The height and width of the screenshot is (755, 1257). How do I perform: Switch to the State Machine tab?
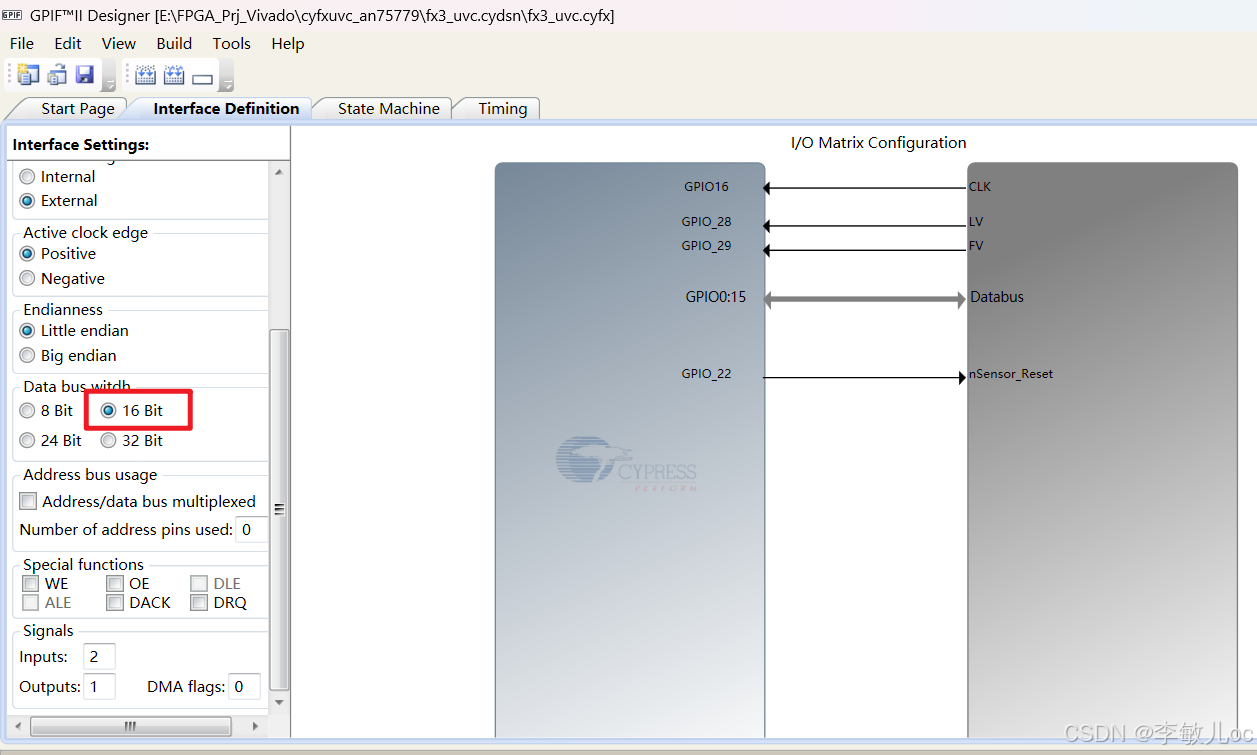coord(389,109)
